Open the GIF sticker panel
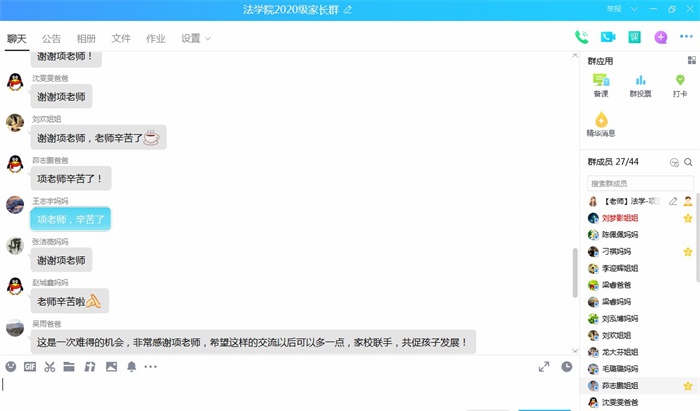700x411 pixels. point(30,367)
